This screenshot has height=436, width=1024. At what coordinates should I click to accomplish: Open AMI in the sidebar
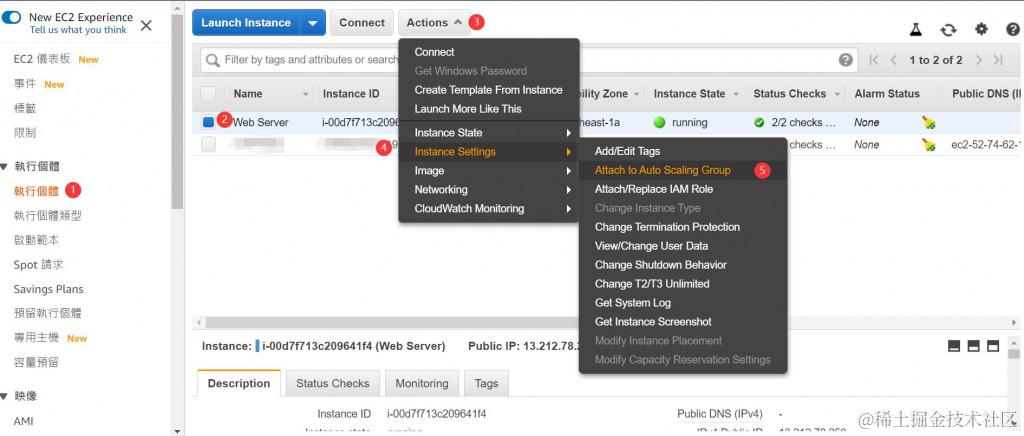(x=24, y=422)
